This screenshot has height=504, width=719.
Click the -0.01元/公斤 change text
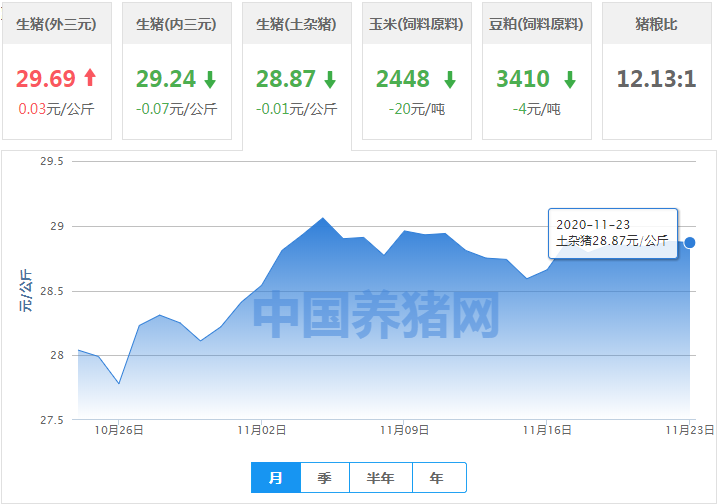[x=297, y=109]
